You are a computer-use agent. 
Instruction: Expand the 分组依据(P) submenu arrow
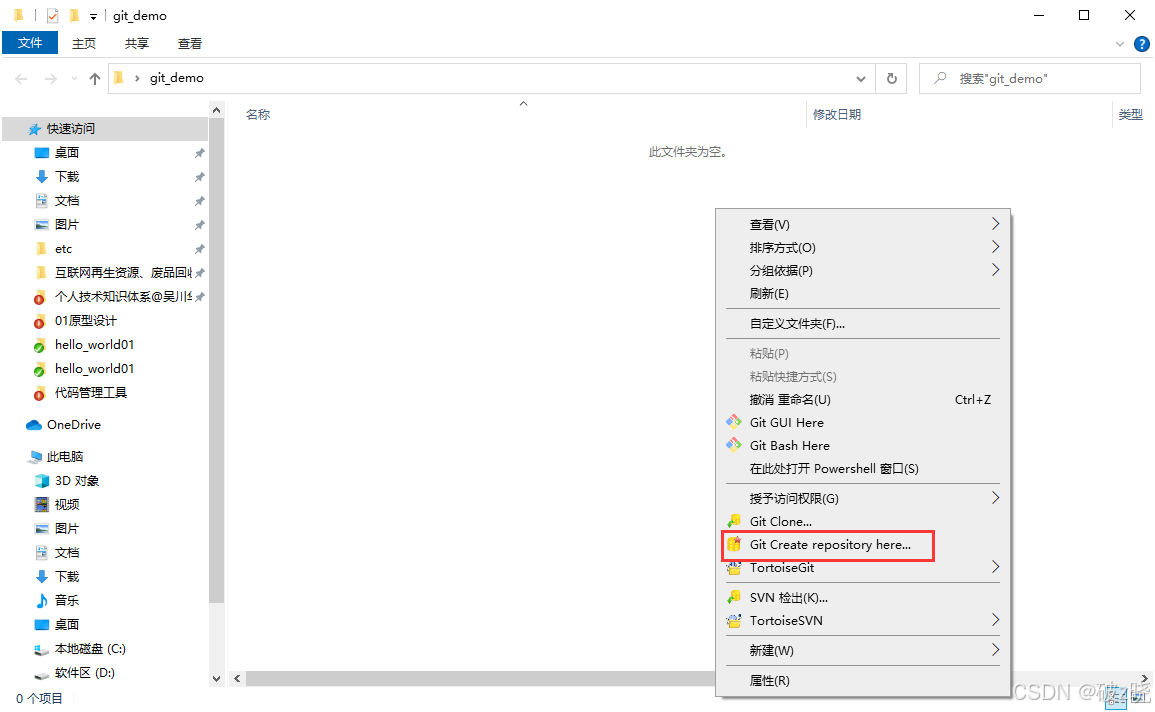995,270
